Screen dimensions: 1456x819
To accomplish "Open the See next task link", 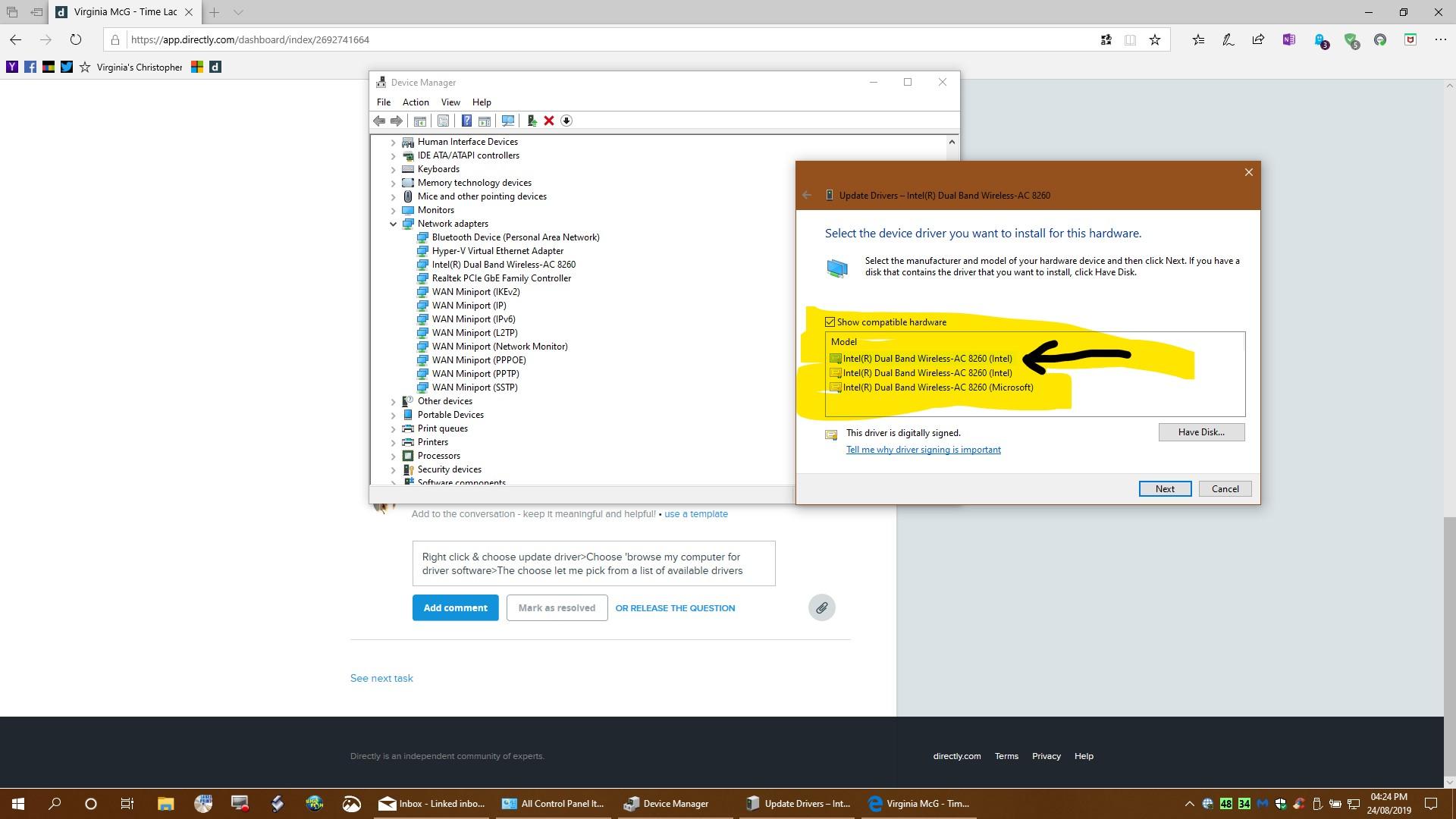I will [x=381, y=679].
